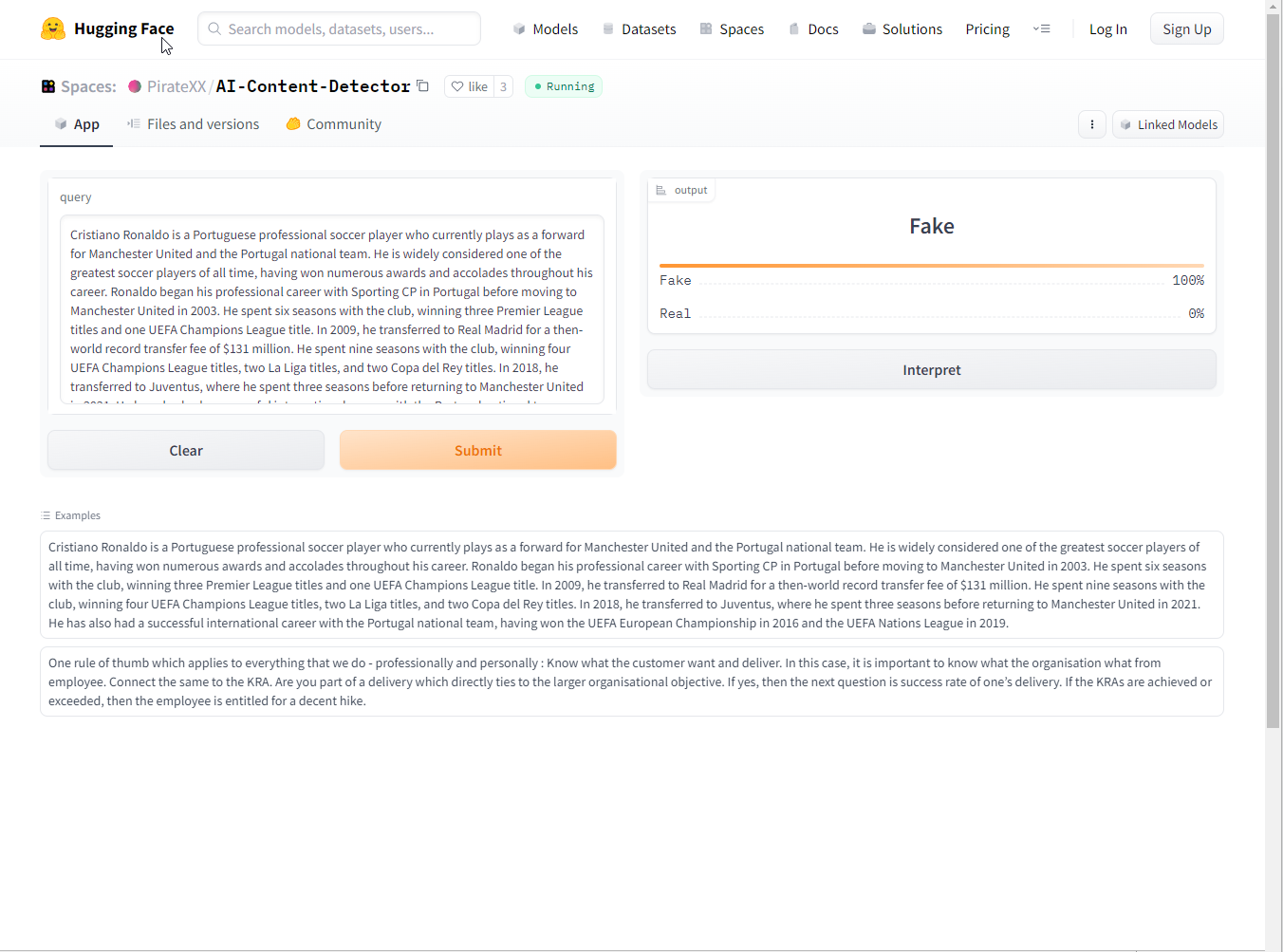Select the Cristiano Ronaldo example text
Image resolution: width=1283 pixels, height=952 pixels.
632,585
